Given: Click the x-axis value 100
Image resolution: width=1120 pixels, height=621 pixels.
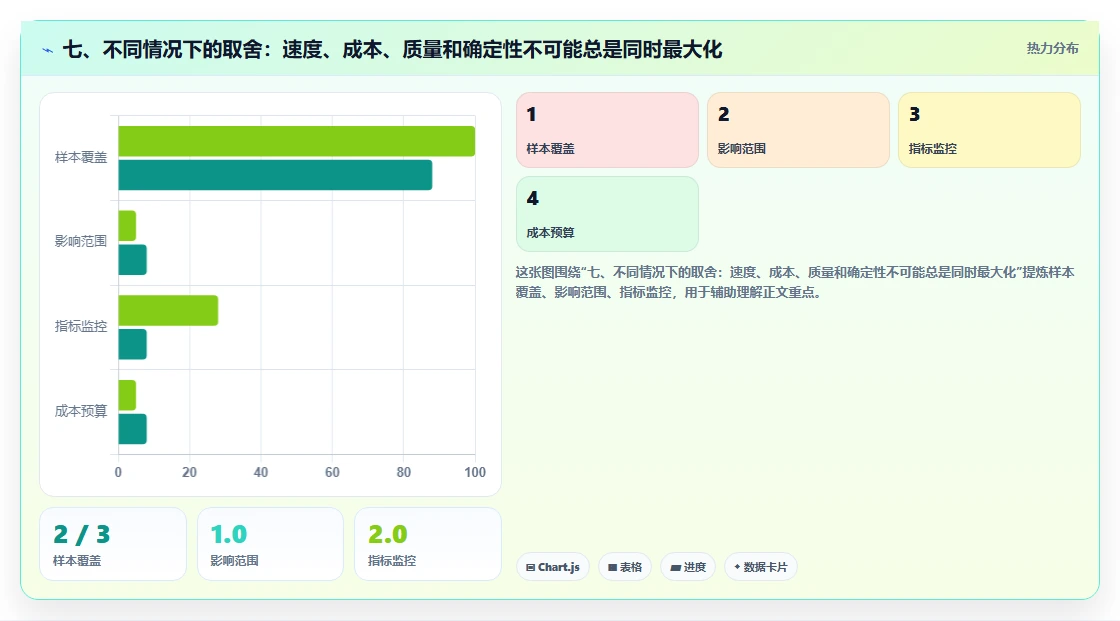Looking at the screenshot, I should point(475,472).
